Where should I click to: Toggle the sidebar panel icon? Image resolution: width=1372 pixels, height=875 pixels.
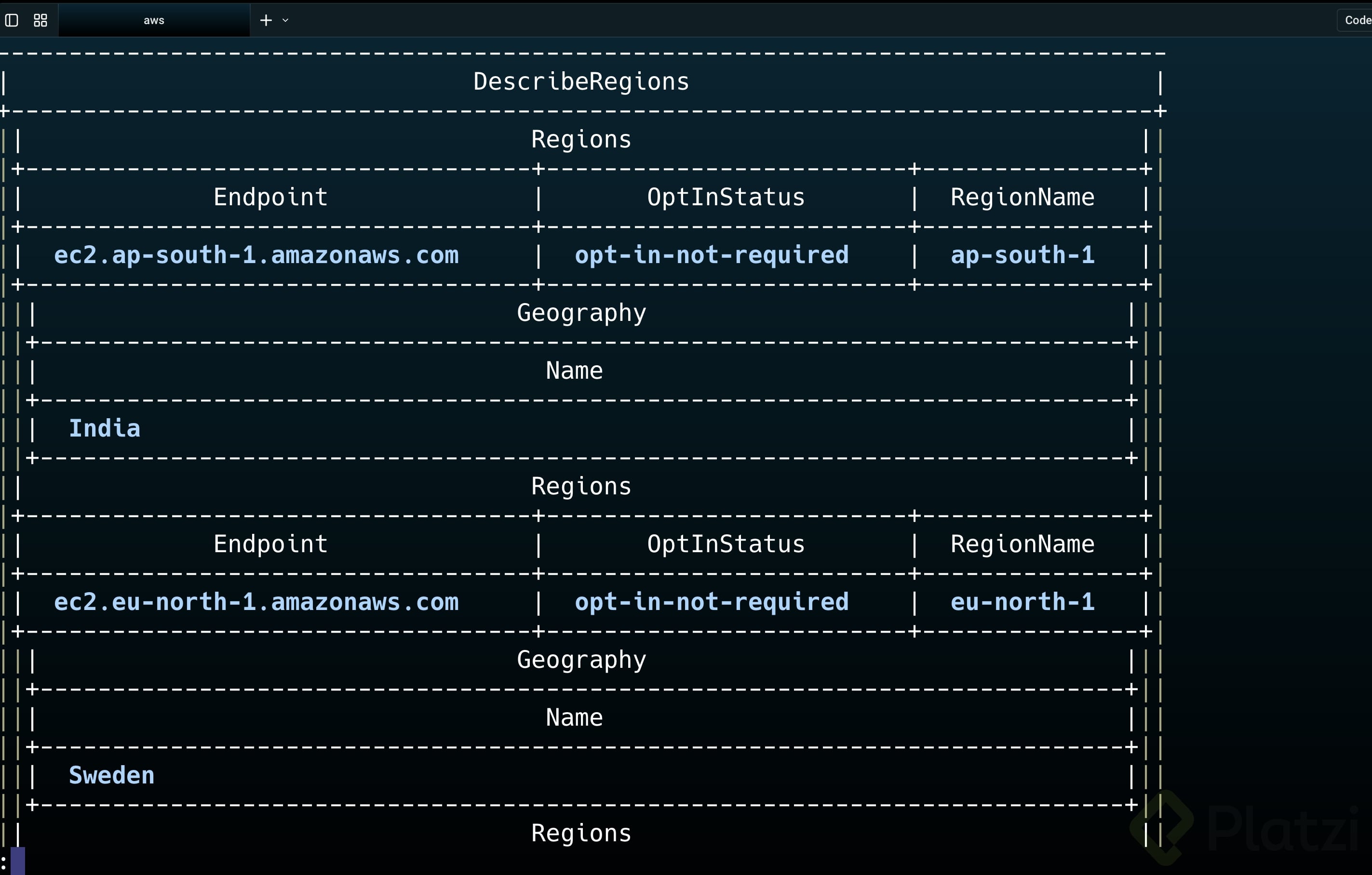[12, 21]
